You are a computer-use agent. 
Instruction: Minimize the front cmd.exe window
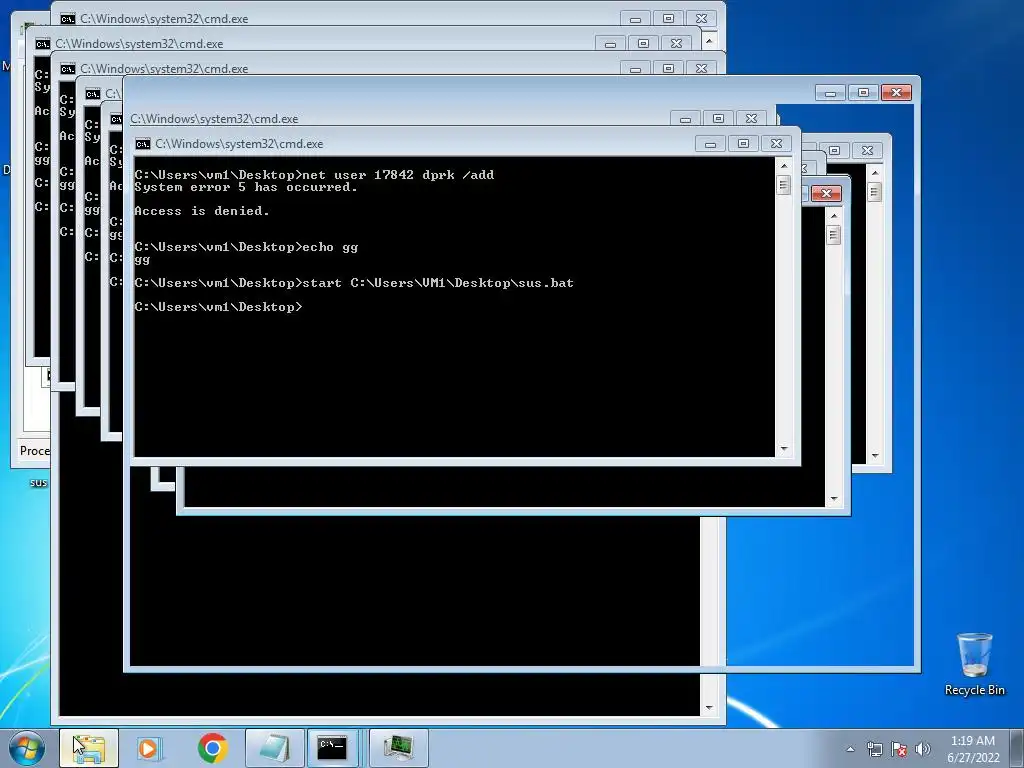tap(710, 144)
